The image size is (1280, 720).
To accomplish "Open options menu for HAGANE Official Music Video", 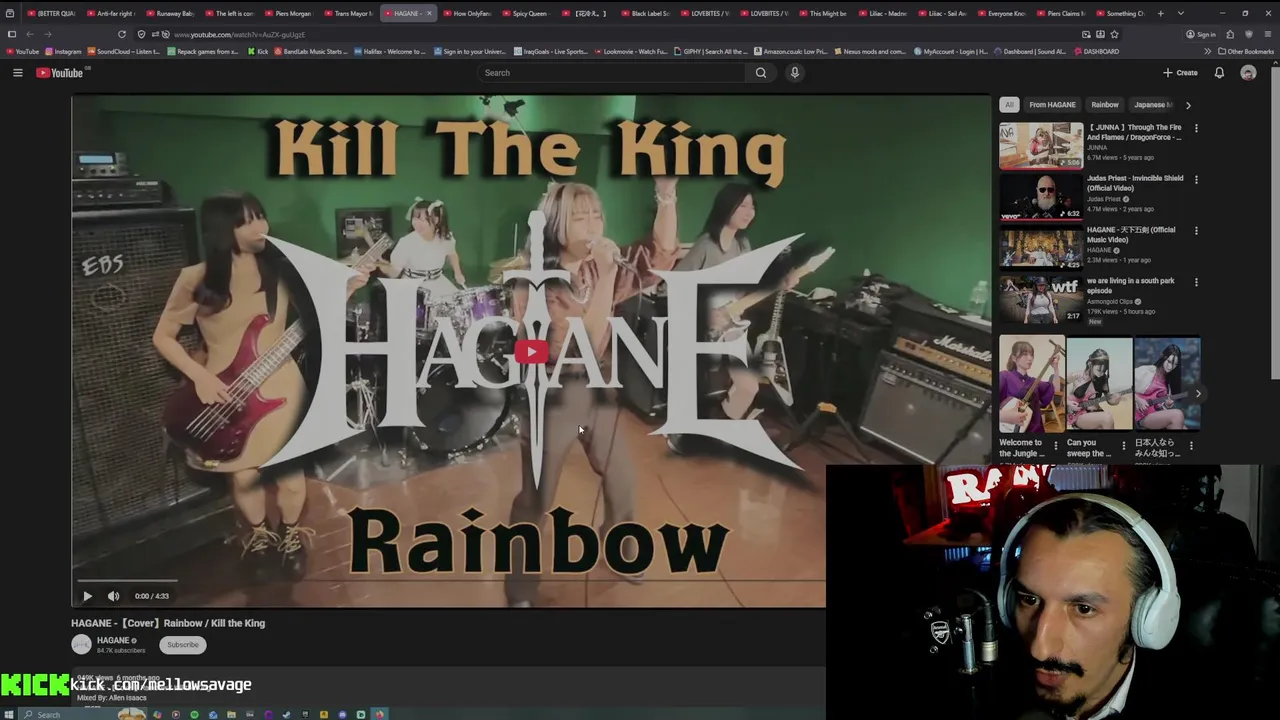I will 1196,230.
